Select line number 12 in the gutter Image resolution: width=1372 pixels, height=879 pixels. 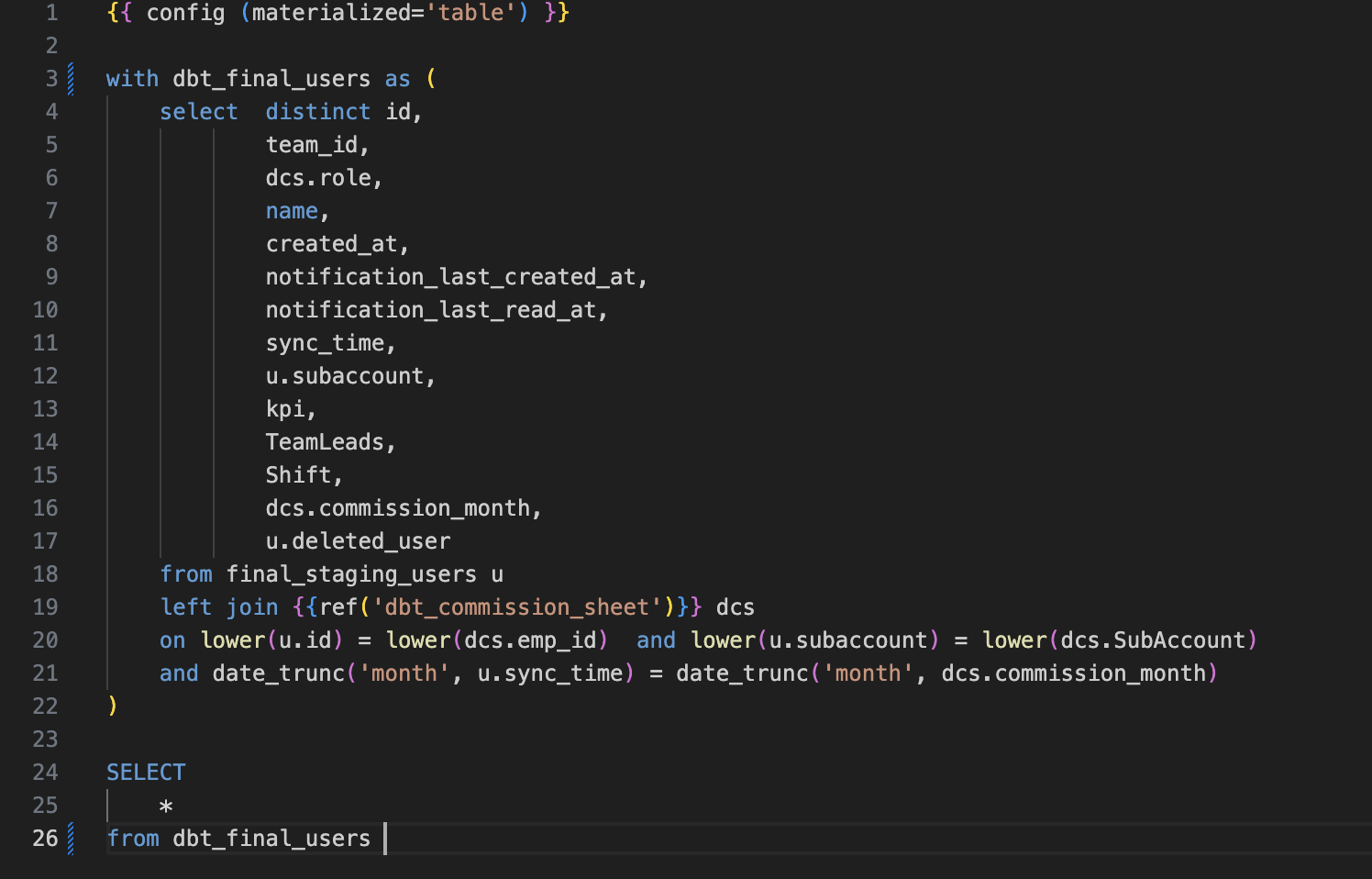click(45, 376)
